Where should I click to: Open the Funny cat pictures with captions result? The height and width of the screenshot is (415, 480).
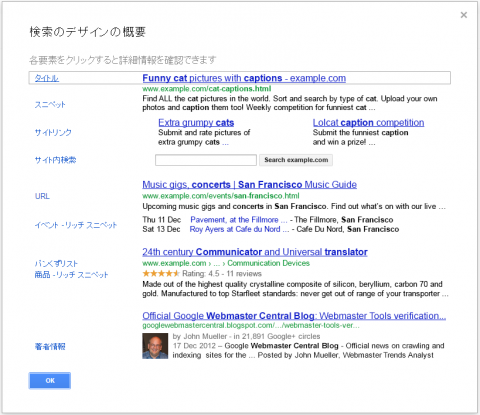point(244,78)
